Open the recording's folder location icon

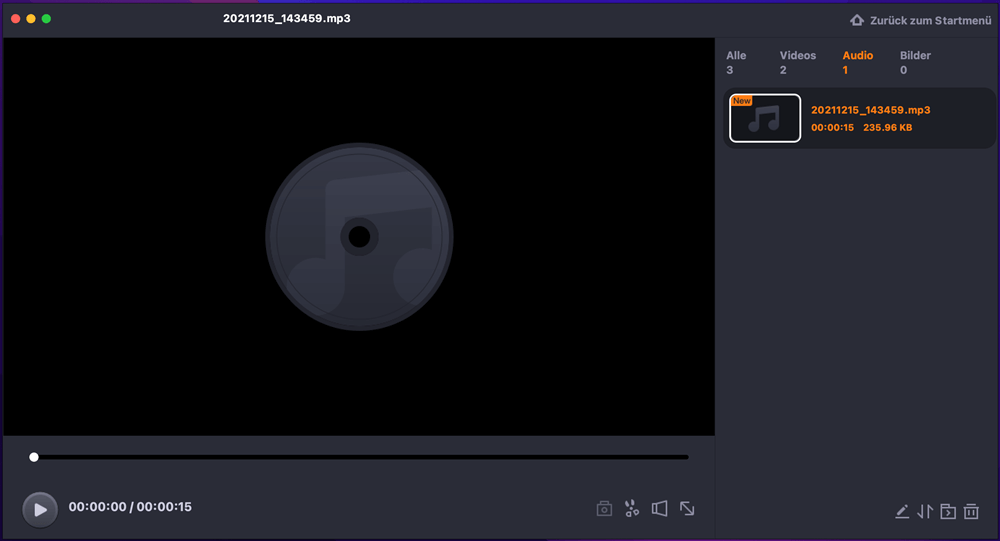(x=948, y=511)
